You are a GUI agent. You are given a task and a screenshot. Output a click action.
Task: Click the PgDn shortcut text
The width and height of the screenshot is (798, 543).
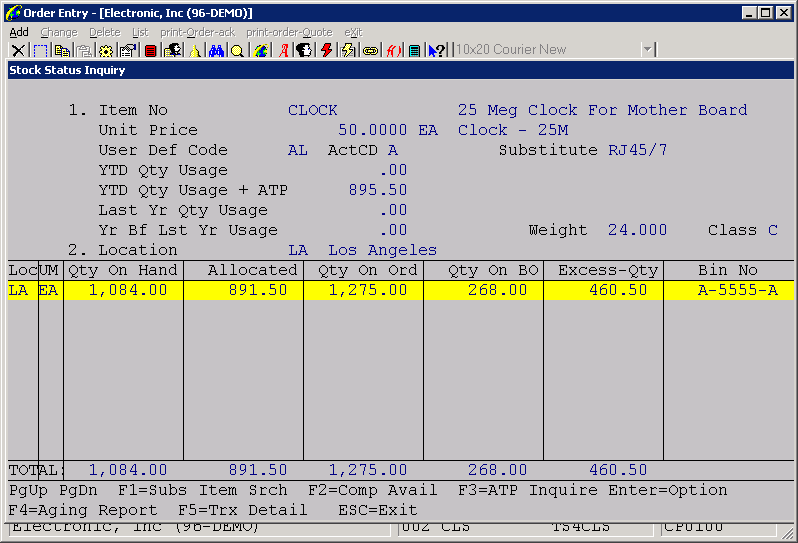(x=78, y=490)
